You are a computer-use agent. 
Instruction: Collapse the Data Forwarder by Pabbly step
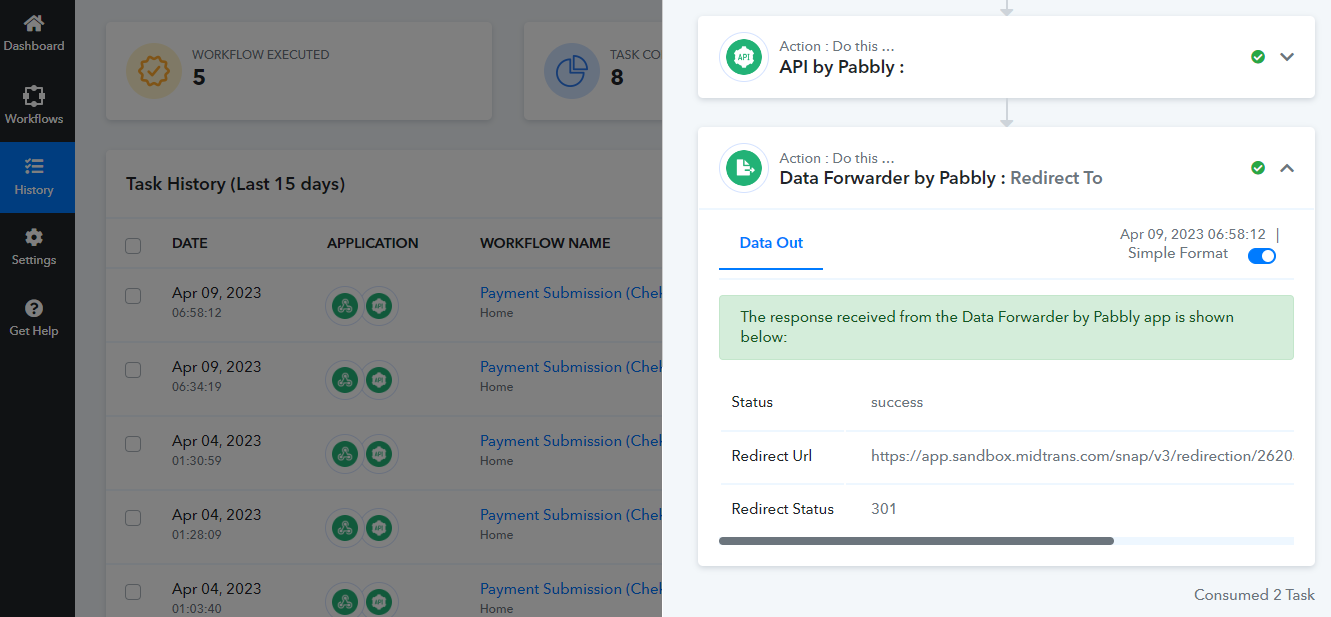click(x=1287, y=168)
